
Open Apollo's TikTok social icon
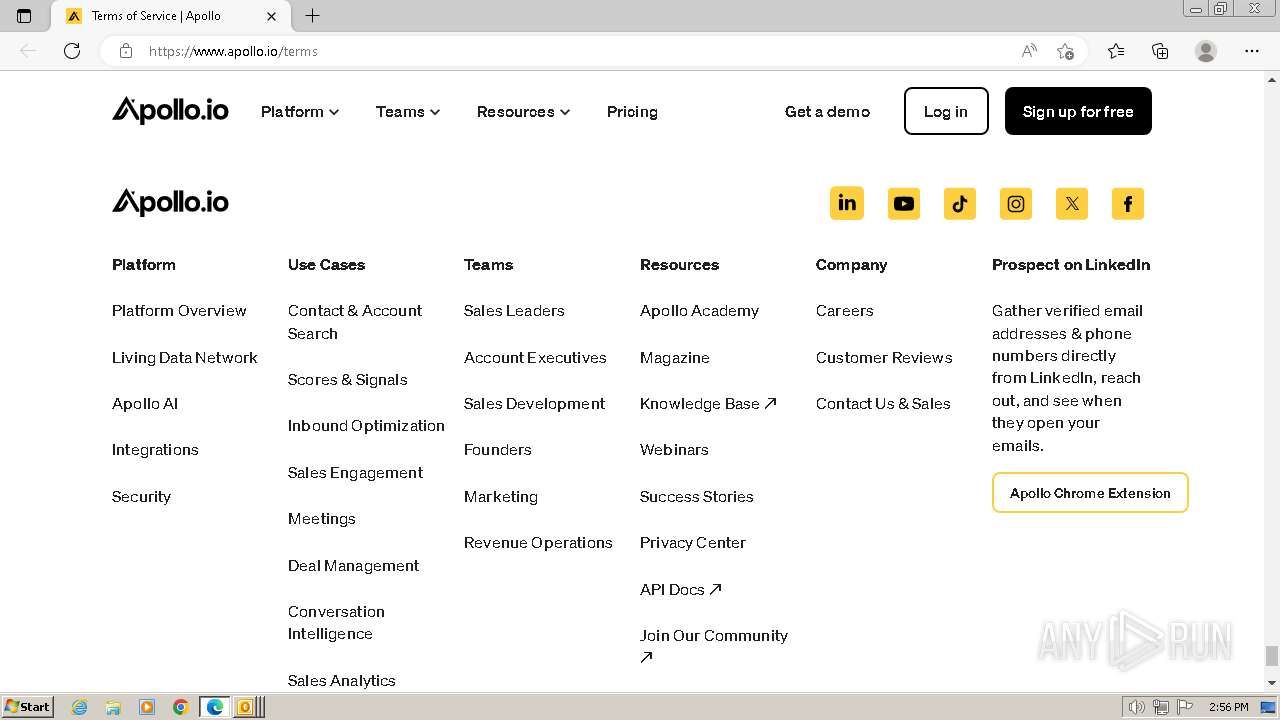tap(960, 204)
